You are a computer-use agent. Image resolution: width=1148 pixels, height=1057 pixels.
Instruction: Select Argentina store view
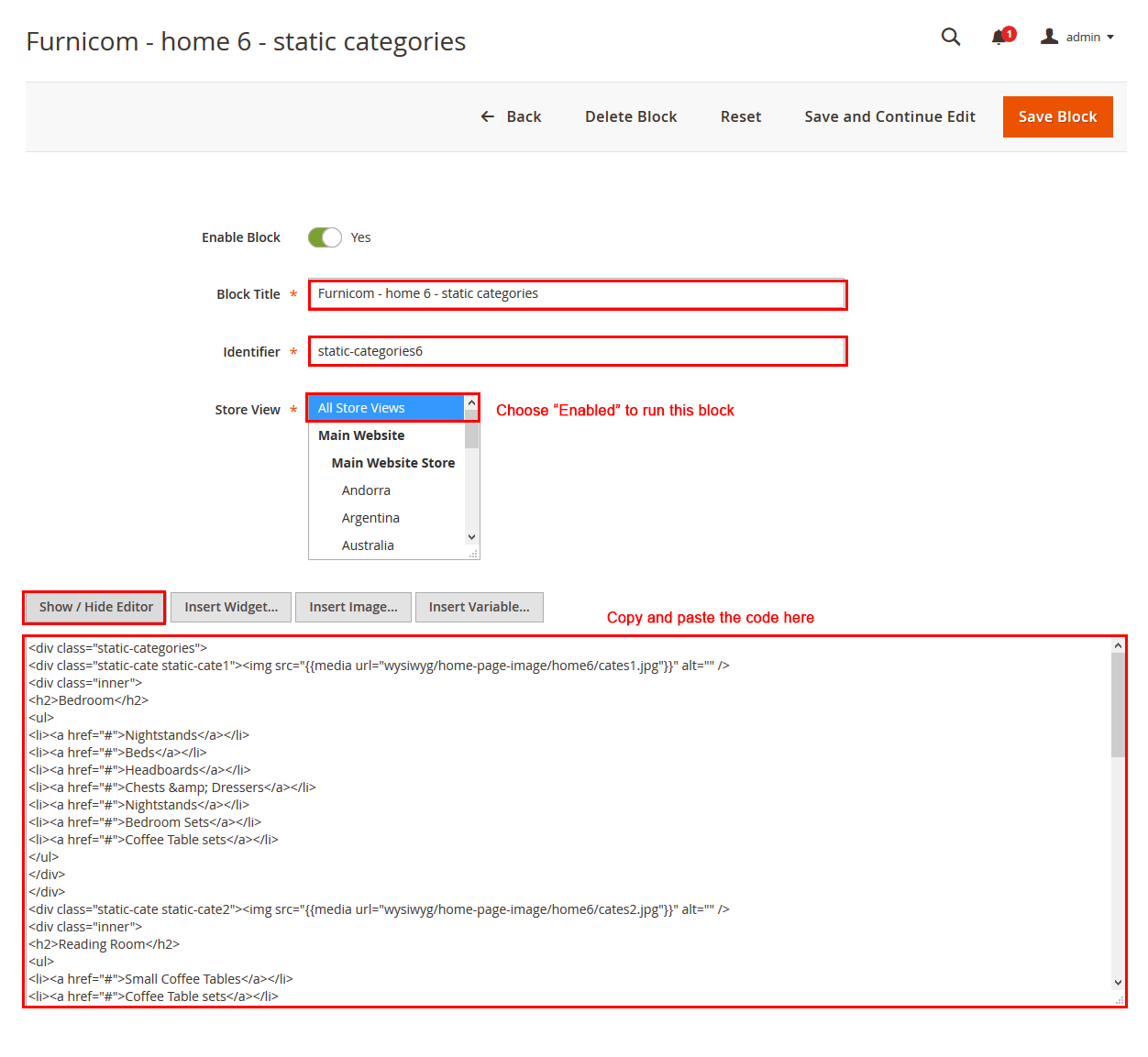pos(370,518)
